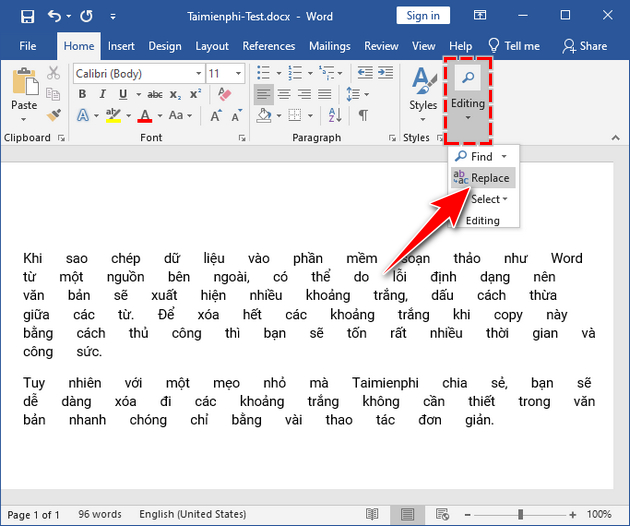Open the Help tab
630x526 pixels.
tap(460, 46)
